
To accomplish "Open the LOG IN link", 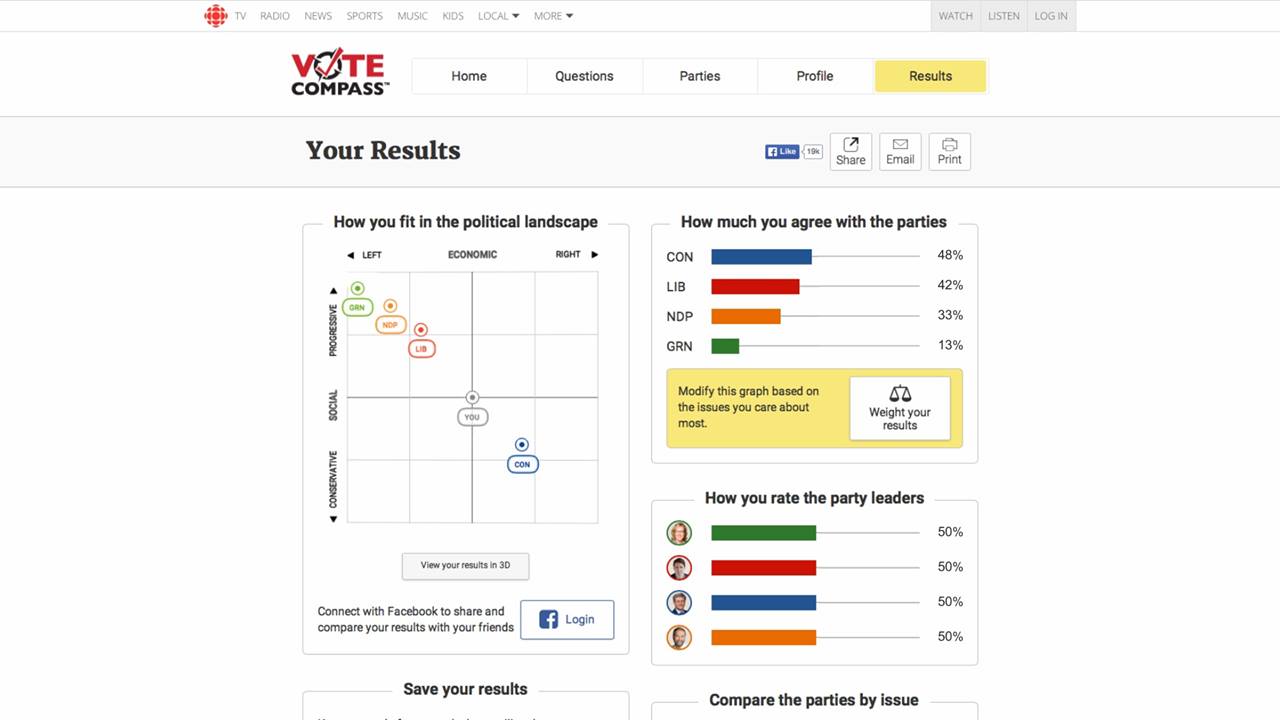I will pos(1051,16).
